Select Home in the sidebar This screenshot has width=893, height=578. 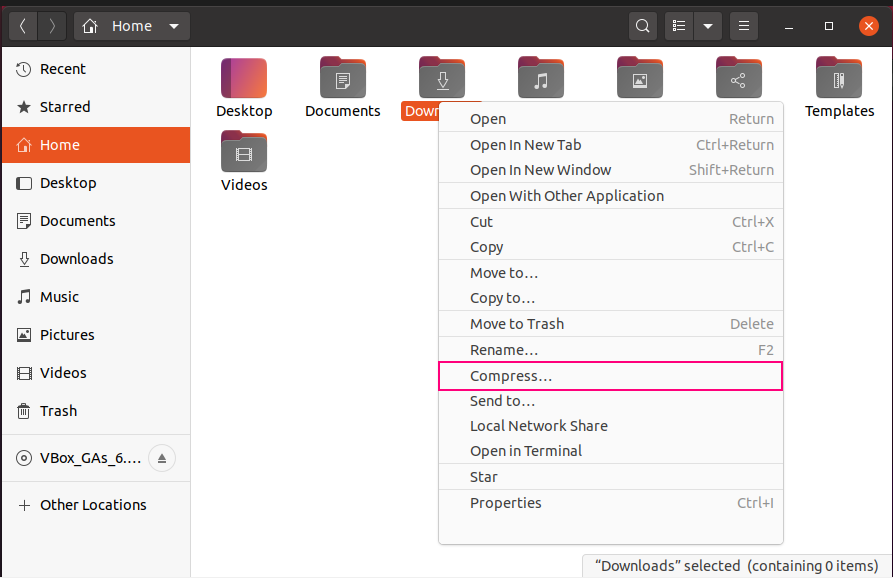click(x=96, y=145)
